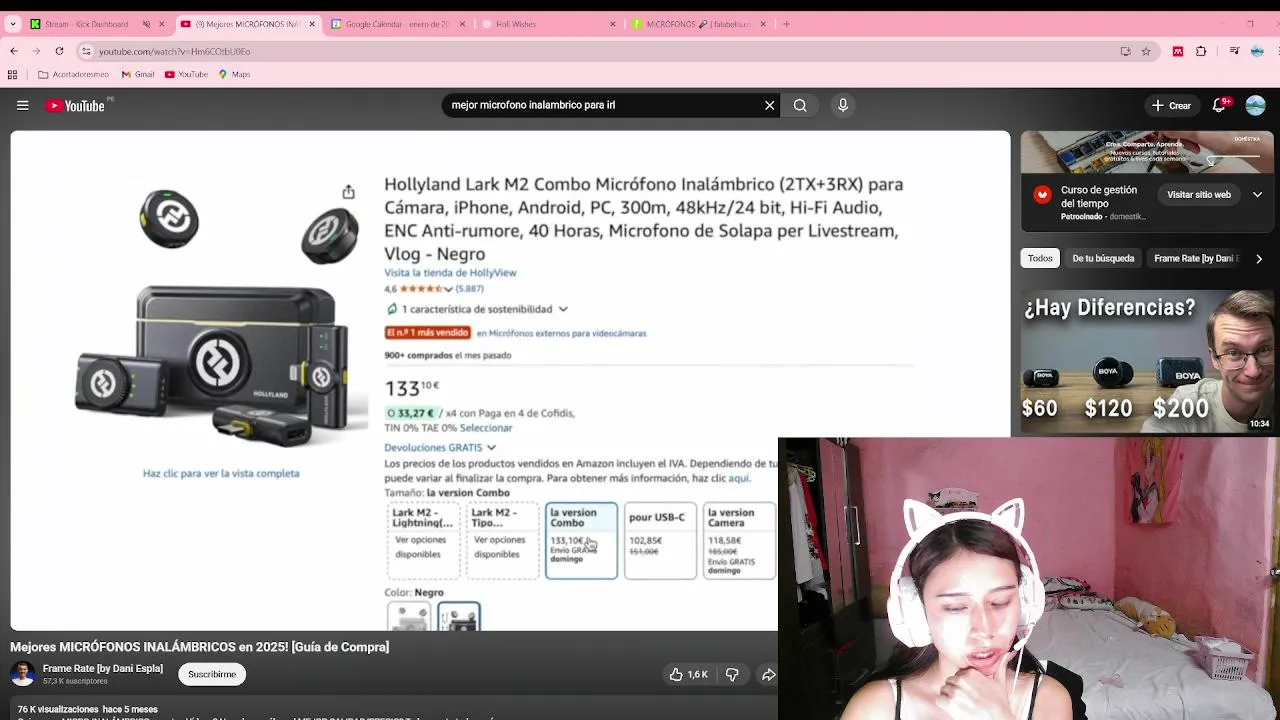Viewport: 1280px width, 720px height.
Task: Open the YouTube guide hamburger menu
Action: (22, 105)
